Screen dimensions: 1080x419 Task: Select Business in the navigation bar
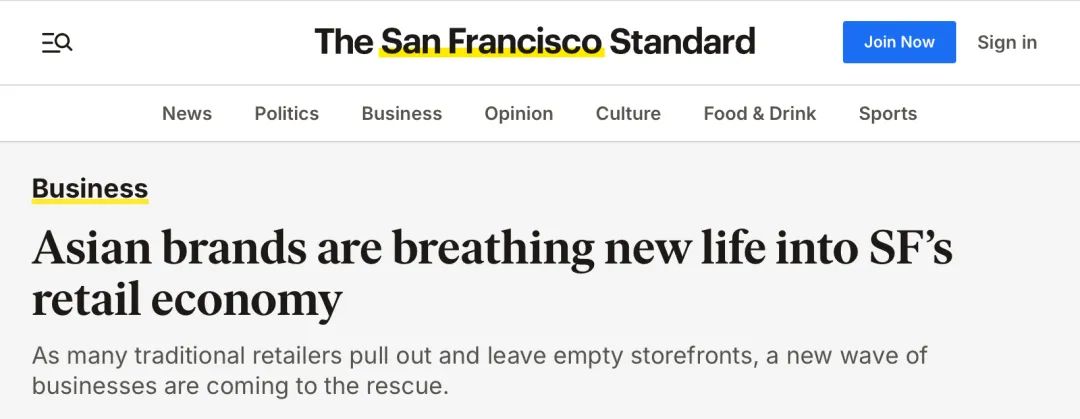click(x=402, y=113)
